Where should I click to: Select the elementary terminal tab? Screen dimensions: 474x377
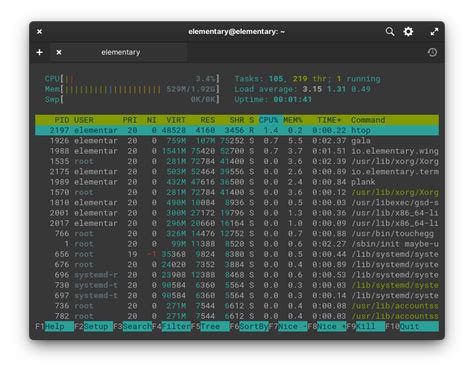[119, 52]
